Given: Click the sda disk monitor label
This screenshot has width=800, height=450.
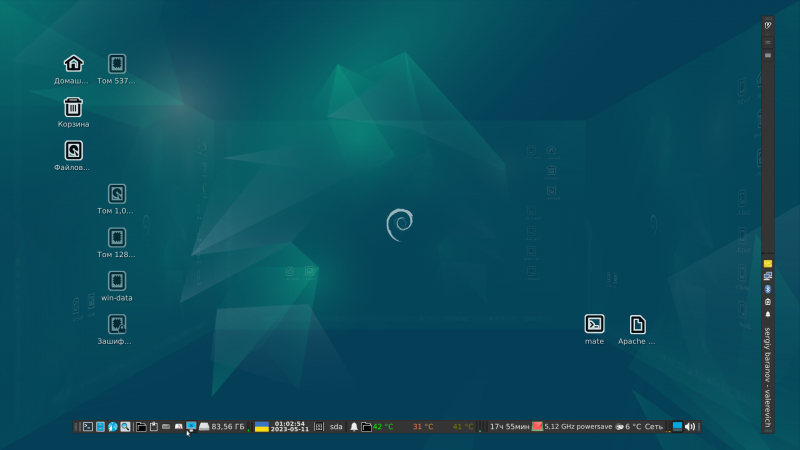Looking at the screenshot, I should tap(336, 426).
